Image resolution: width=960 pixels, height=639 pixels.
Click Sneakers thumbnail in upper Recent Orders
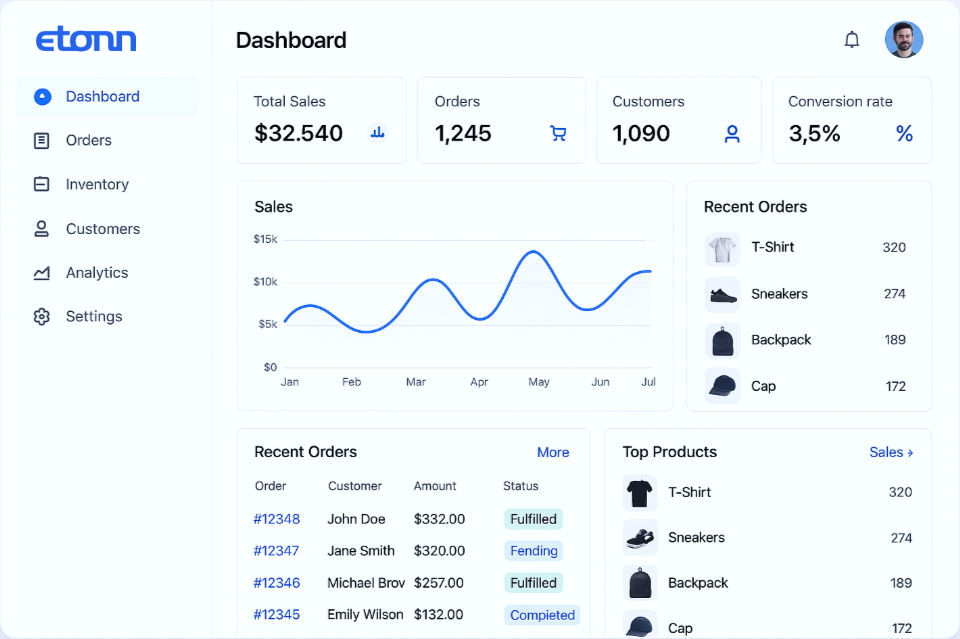[x=722, y=295]
